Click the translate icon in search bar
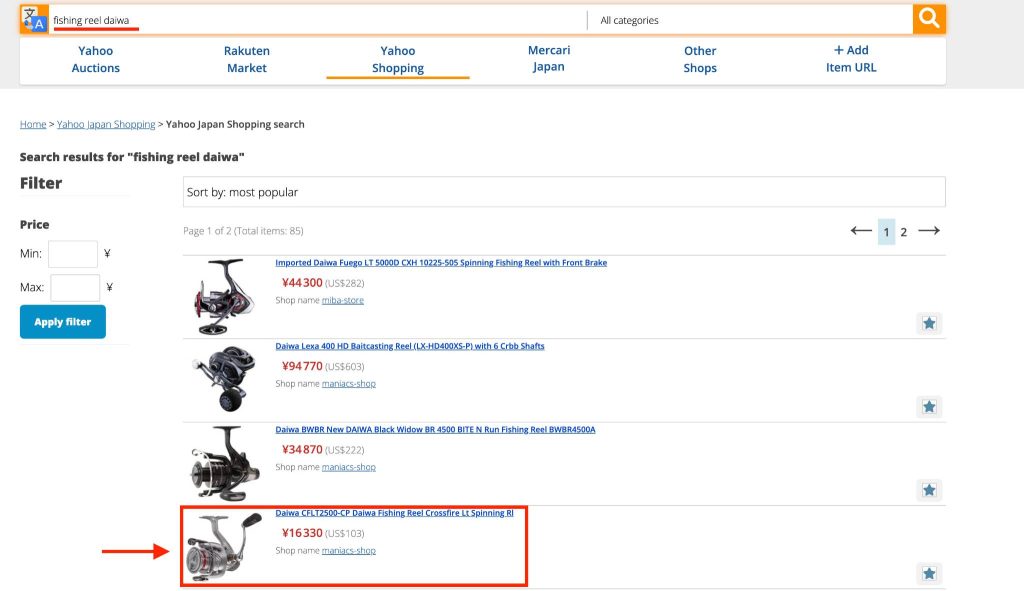Screen dimensions: 1024x591 coord(34,19)
